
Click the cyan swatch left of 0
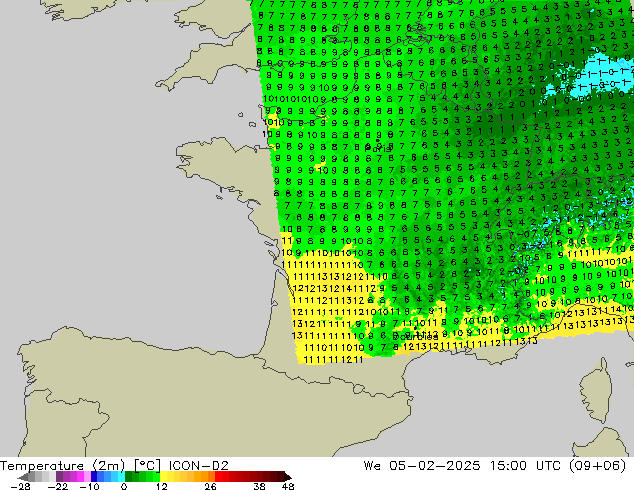121,477
